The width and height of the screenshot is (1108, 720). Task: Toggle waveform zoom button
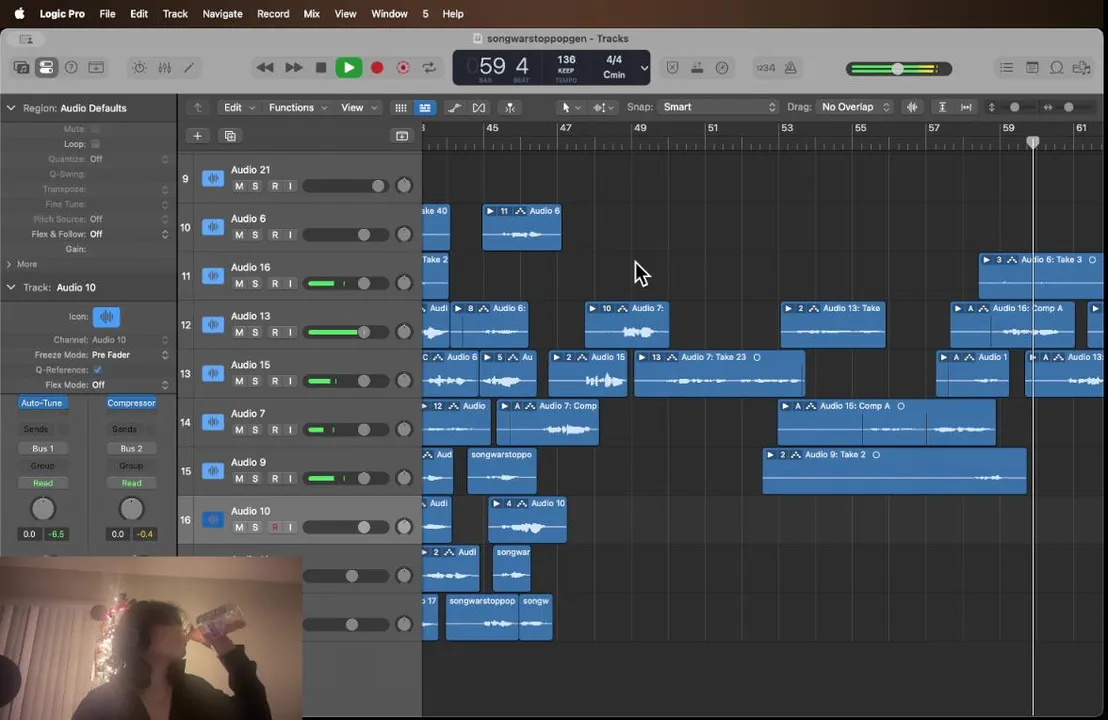point(912,107)
